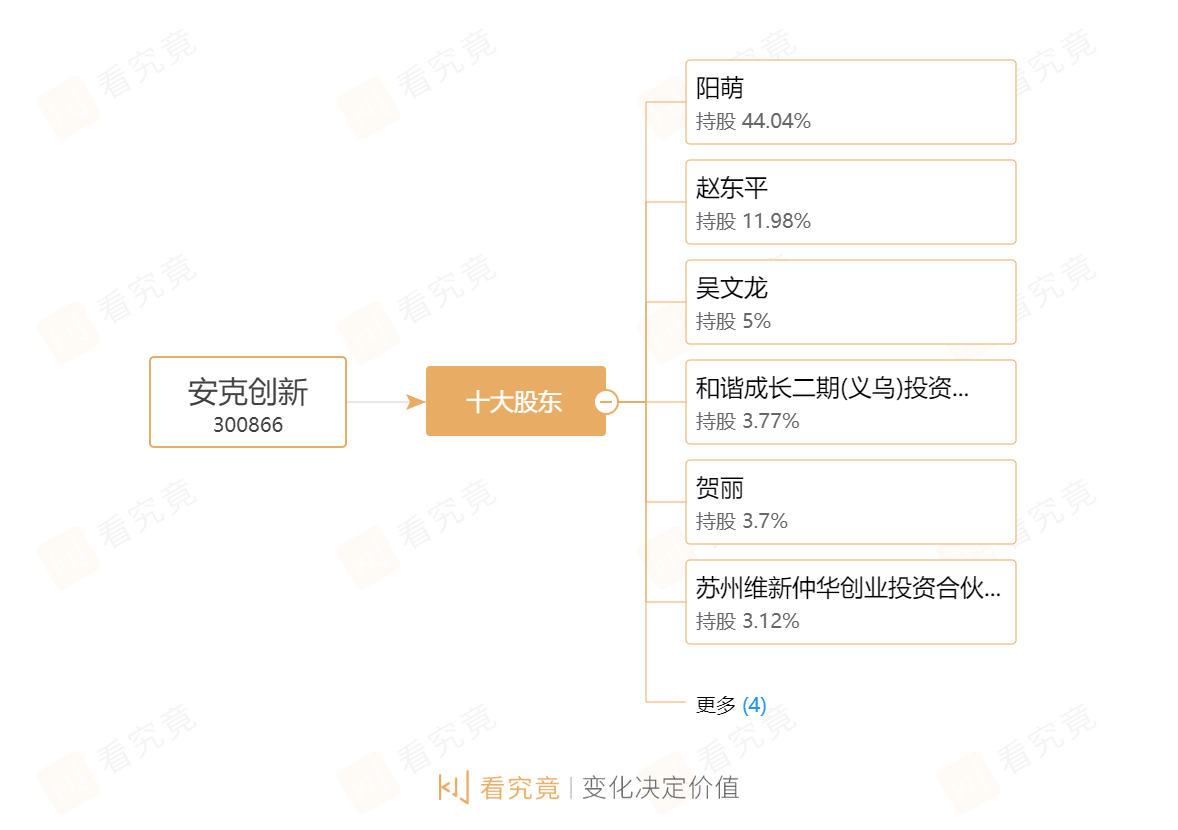Click the 十大股东 orange node
The width and height of the screenshot is (1178, 830).
click(515, 401)
